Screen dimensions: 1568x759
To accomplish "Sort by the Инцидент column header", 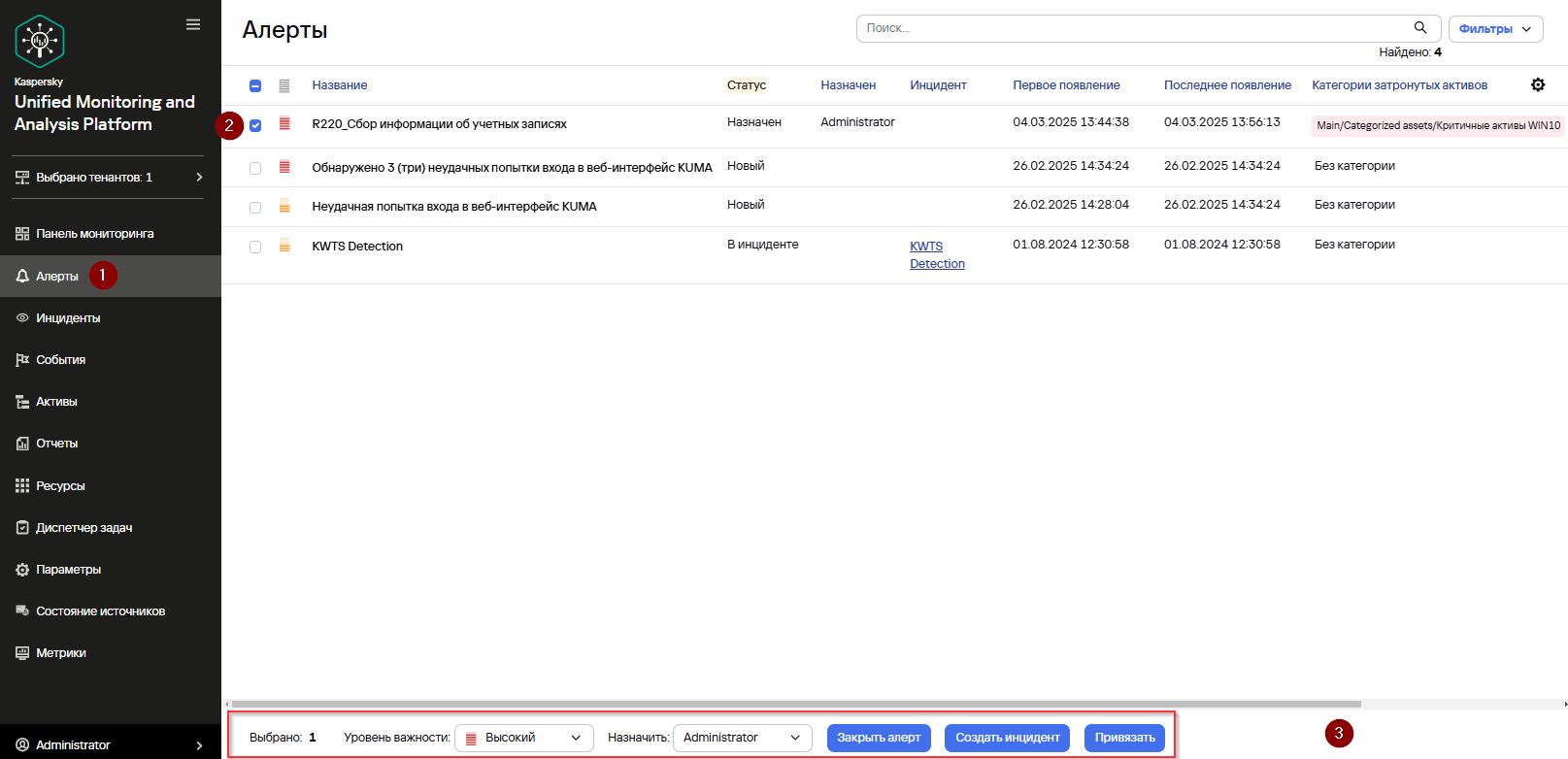I will tap(938, 85).
